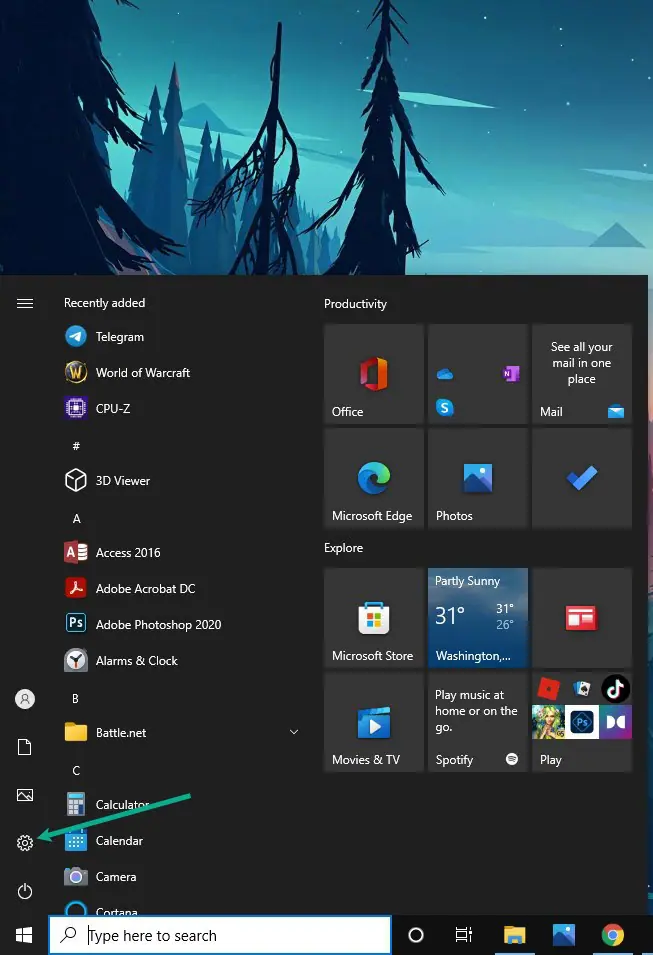Open Documents from Start sidebar

point(25,747)
